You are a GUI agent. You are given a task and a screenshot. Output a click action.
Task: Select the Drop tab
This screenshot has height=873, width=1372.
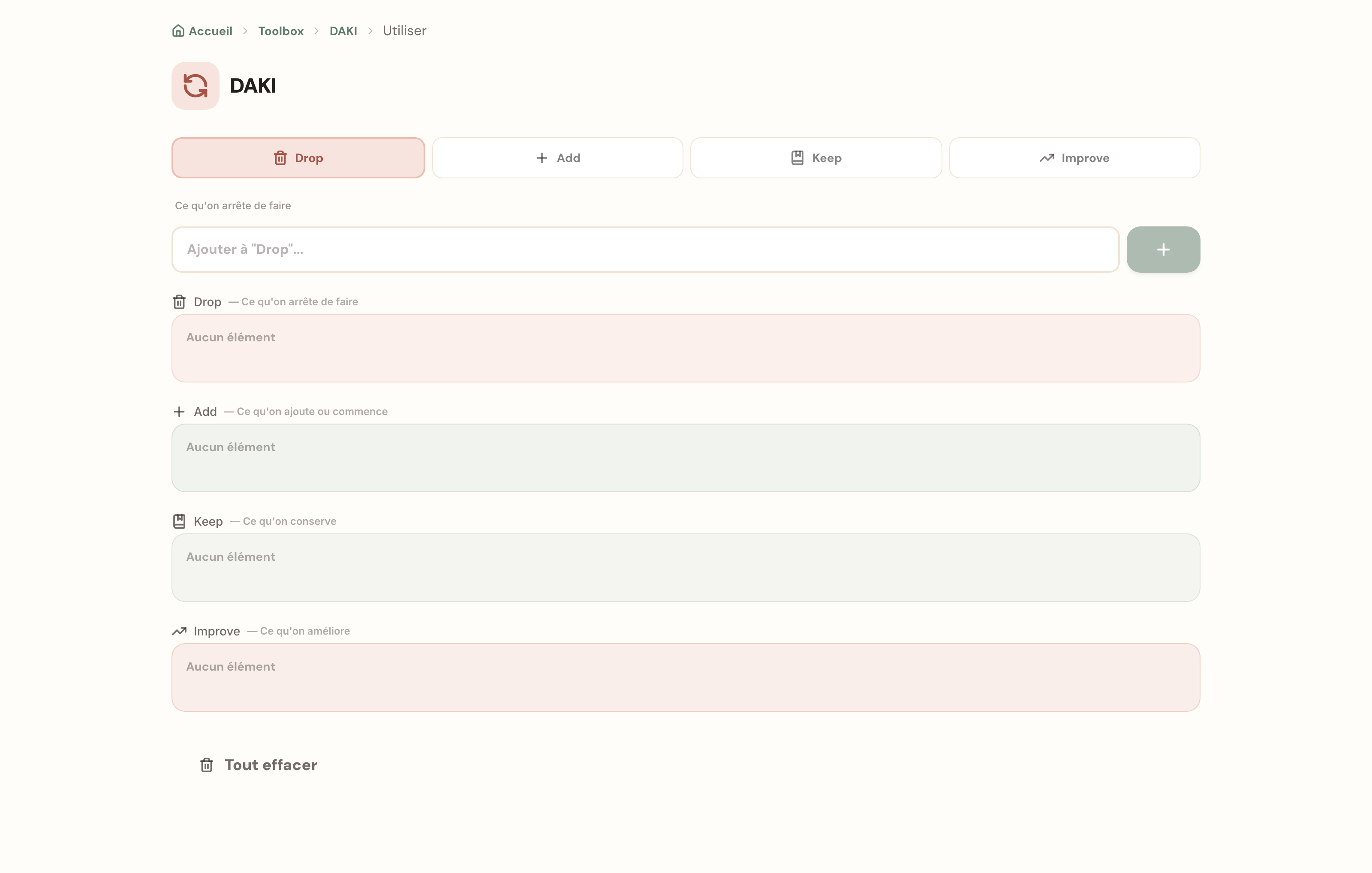(298, 158)
